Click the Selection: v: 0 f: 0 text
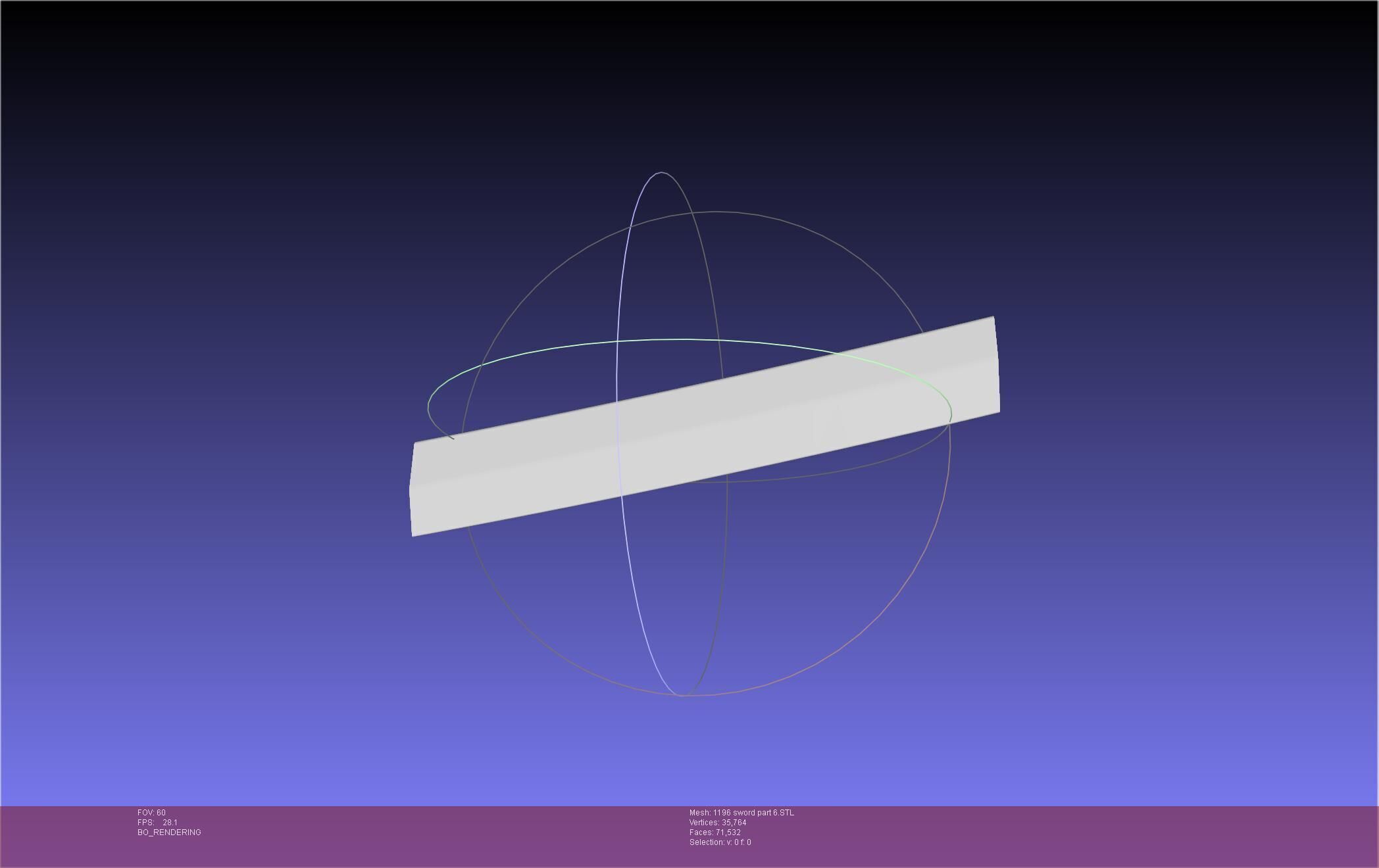Screen dimensions: 1379x868 (x=720, y=842)
